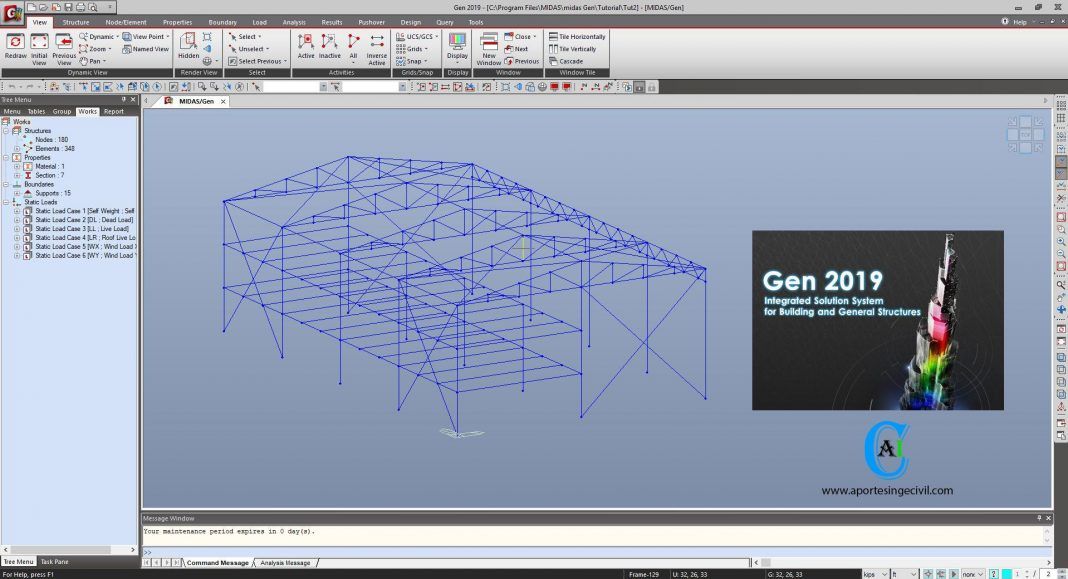Select the Inactive elements icon
Screen dimensions: 1068x579
tap(331, 44)
